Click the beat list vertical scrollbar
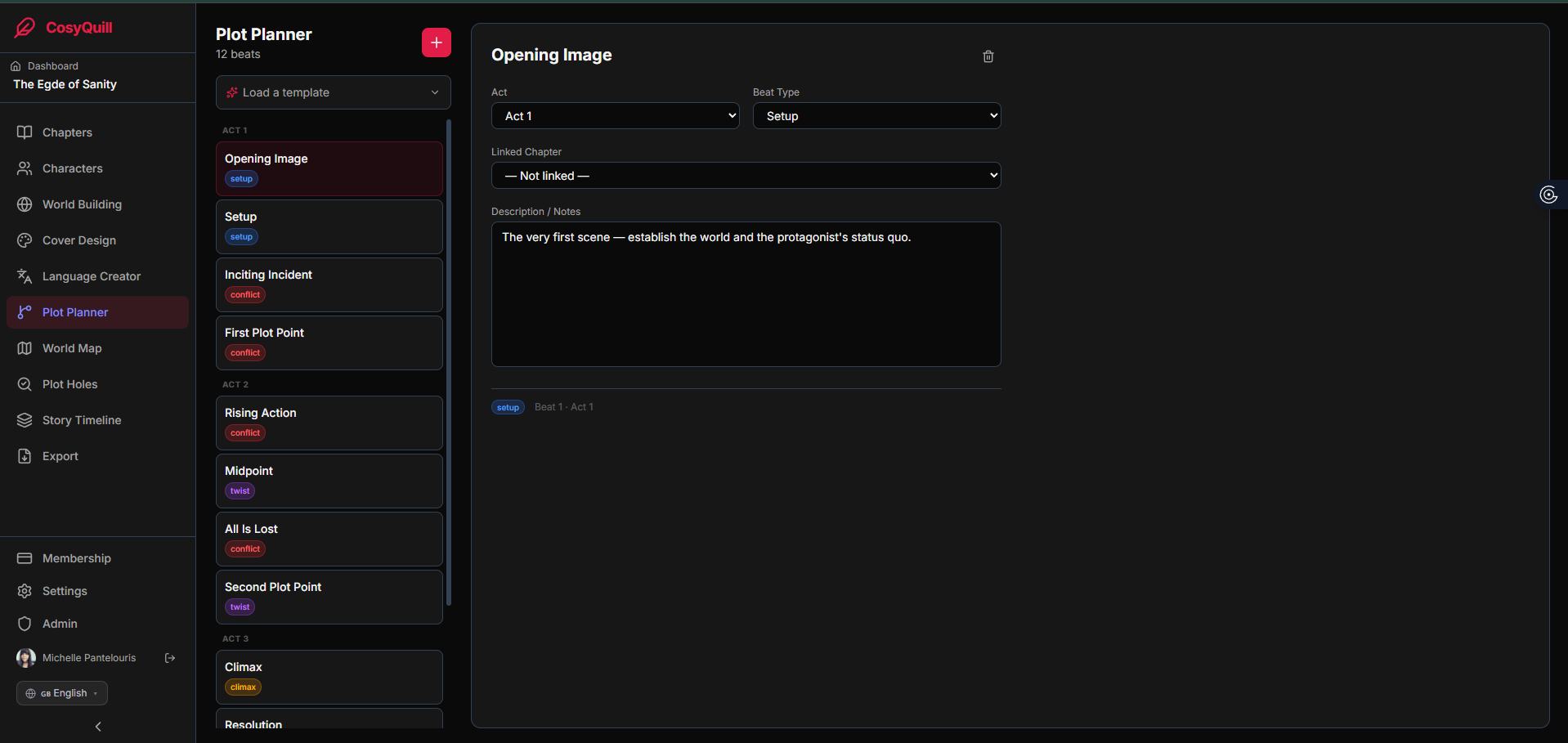Viewport: 1568px width, 743px height. [x=449, y=362]
